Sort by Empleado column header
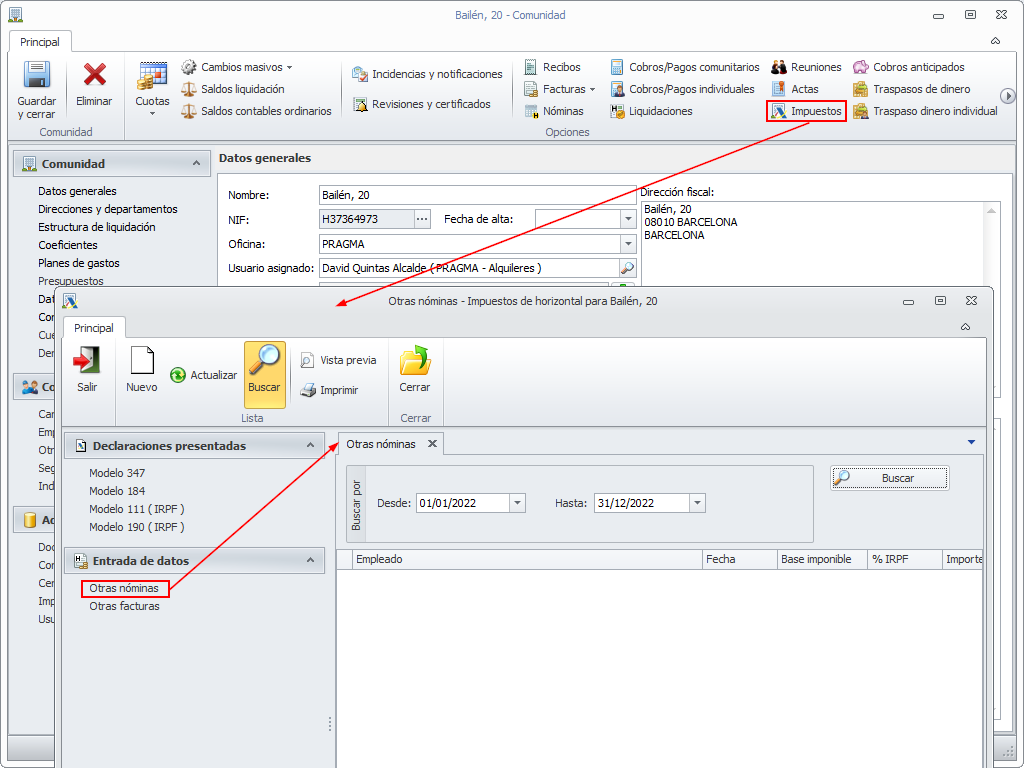 [528, 559]
